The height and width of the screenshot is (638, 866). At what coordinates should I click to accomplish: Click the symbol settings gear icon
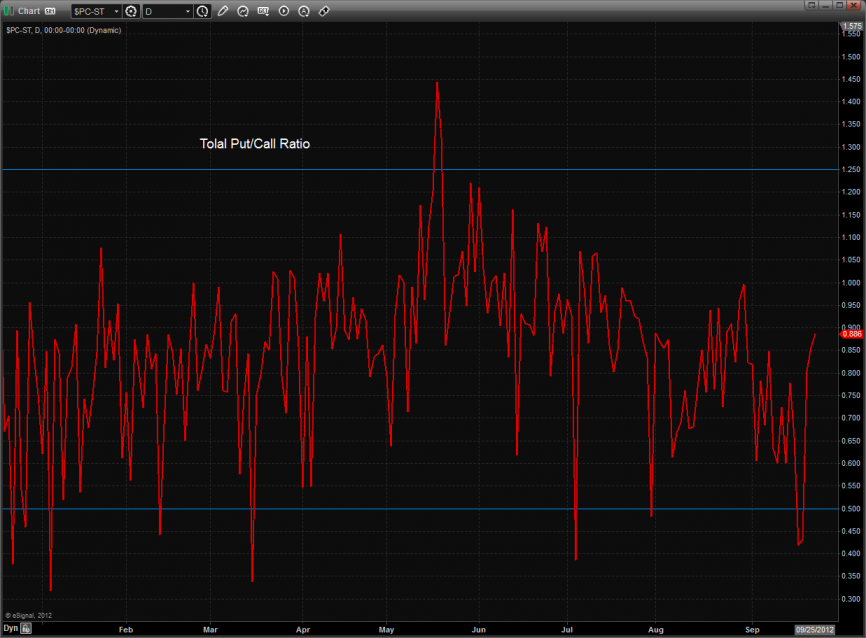coord(130,11)
